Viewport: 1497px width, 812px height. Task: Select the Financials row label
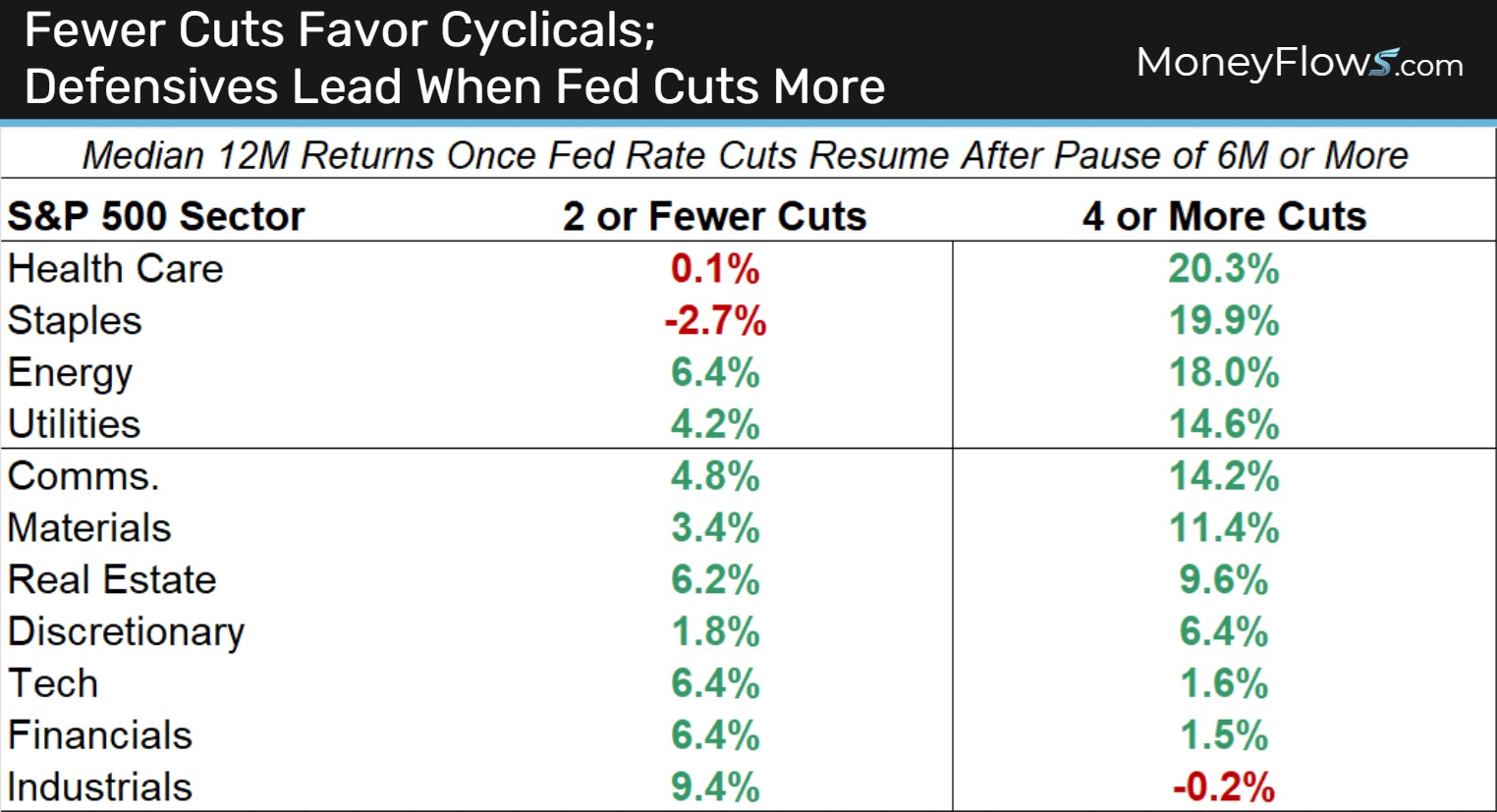pyautogui.click(x=100, y=735)
